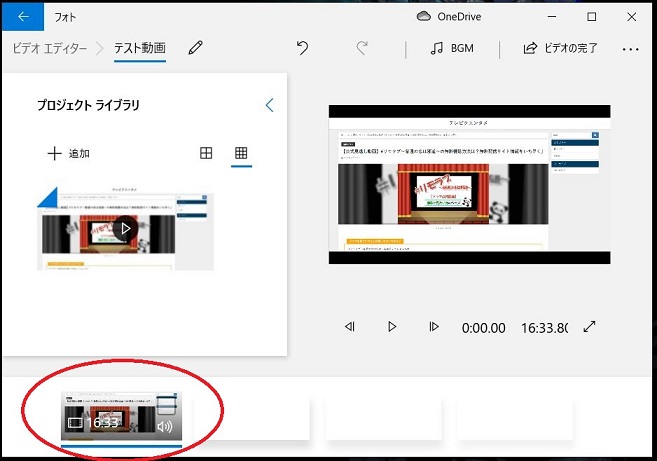Step forward one frame in preview
Image resolution: width=657 pixels, height=461 pixels.
tap(433, 327)
